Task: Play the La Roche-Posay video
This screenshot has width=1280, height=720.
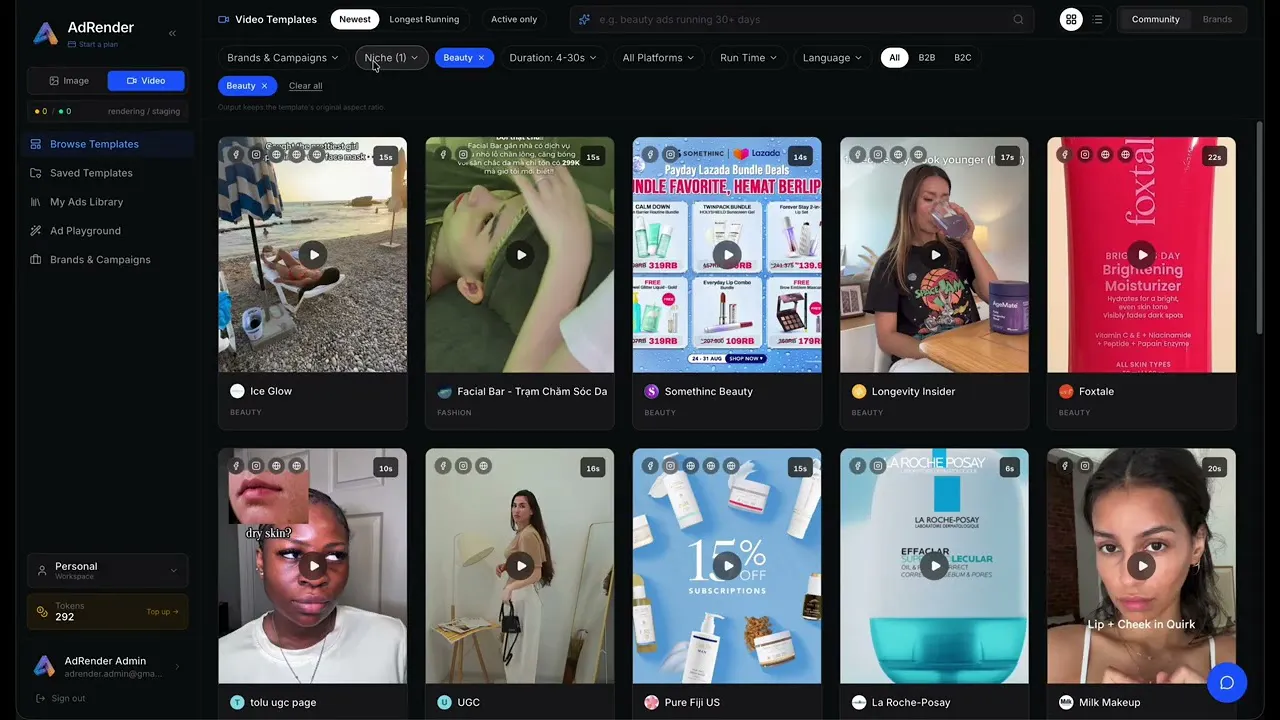Action: click(x=934, y=566)
